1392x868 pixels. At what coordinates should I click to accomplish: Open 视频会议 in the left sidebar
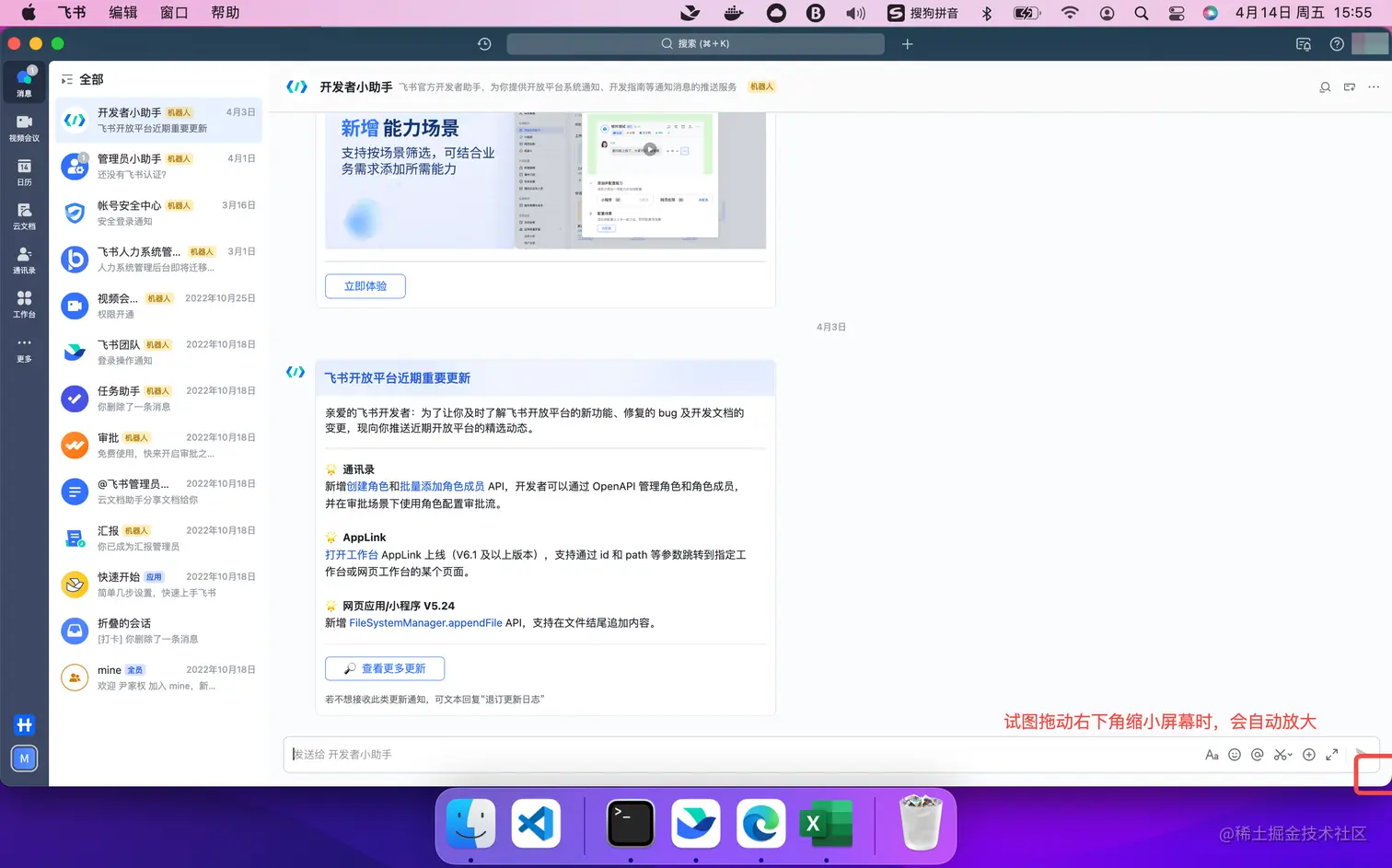pos(24,127)
